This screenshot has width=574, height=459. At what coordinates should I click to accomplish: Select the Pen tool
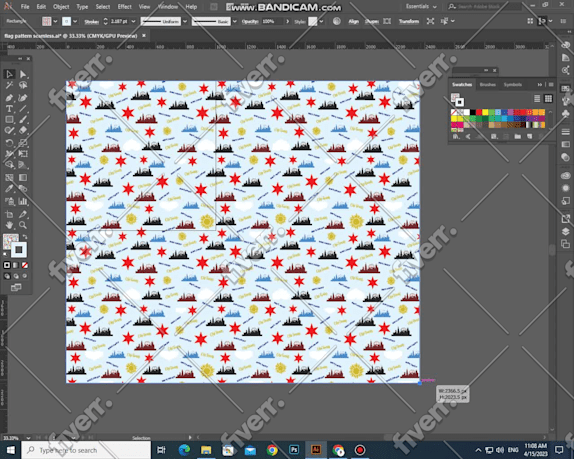9,98
